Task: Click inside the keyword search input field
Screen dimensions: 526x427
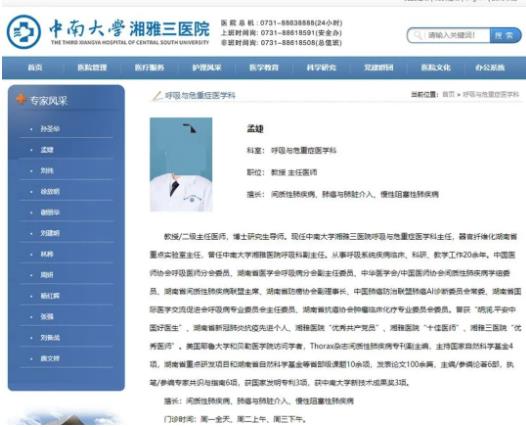Action: (450, 35)
